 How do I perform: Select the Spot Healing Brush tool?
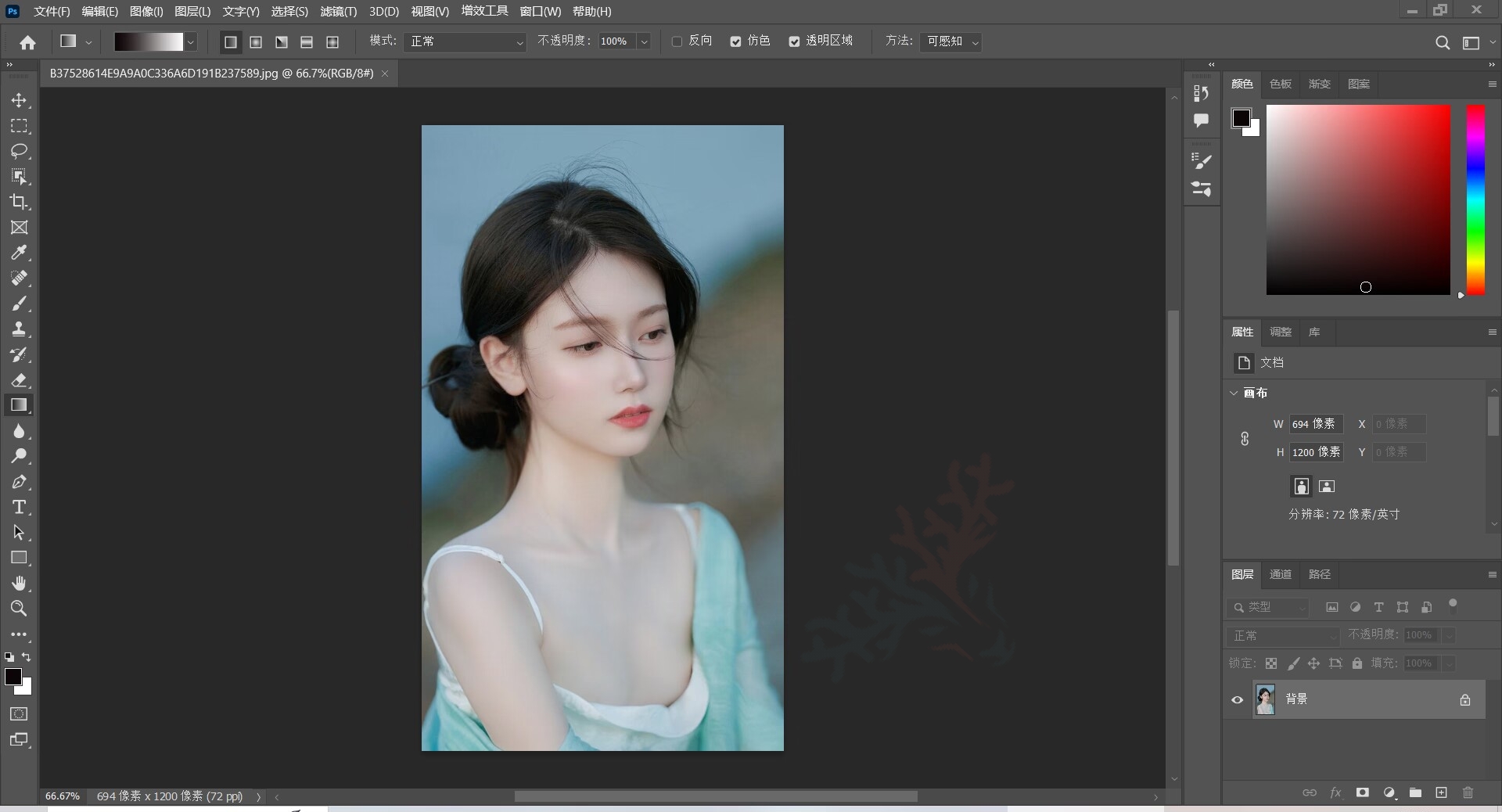coord(19,278)
